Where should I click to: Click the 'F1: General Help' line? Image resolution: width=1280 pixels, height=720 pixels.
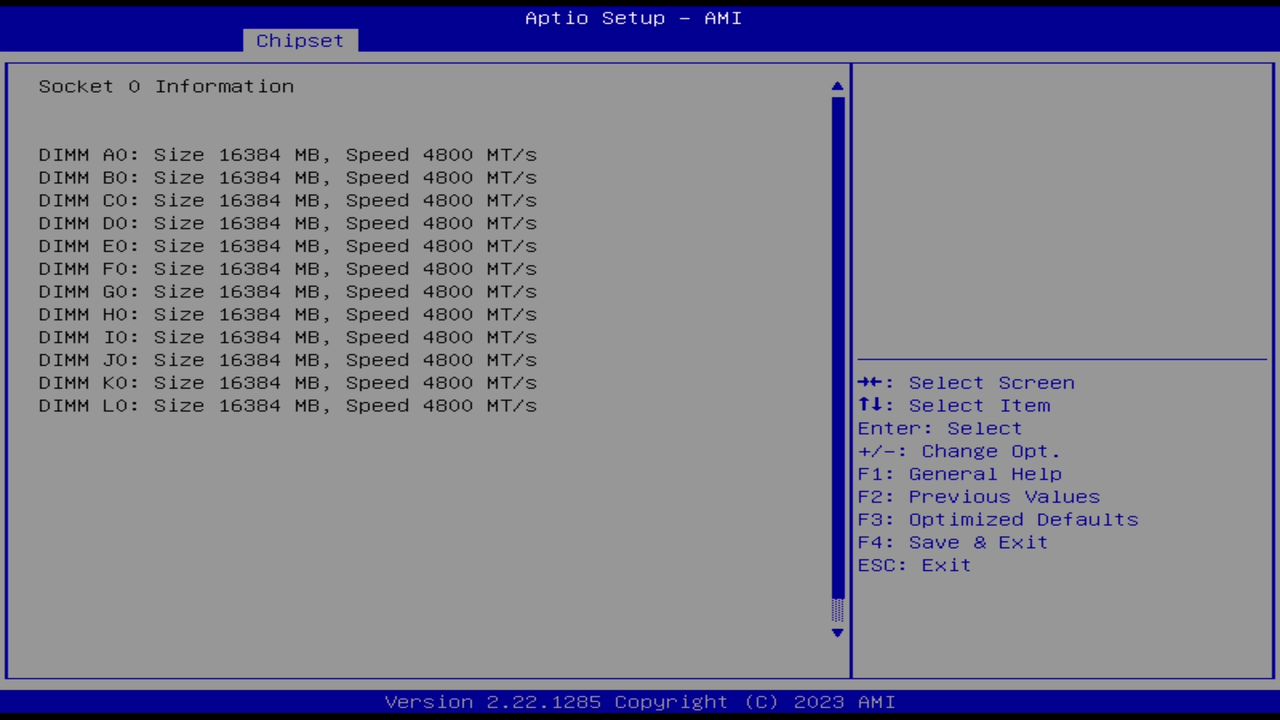pyautogui.click(x=960, y=474)
